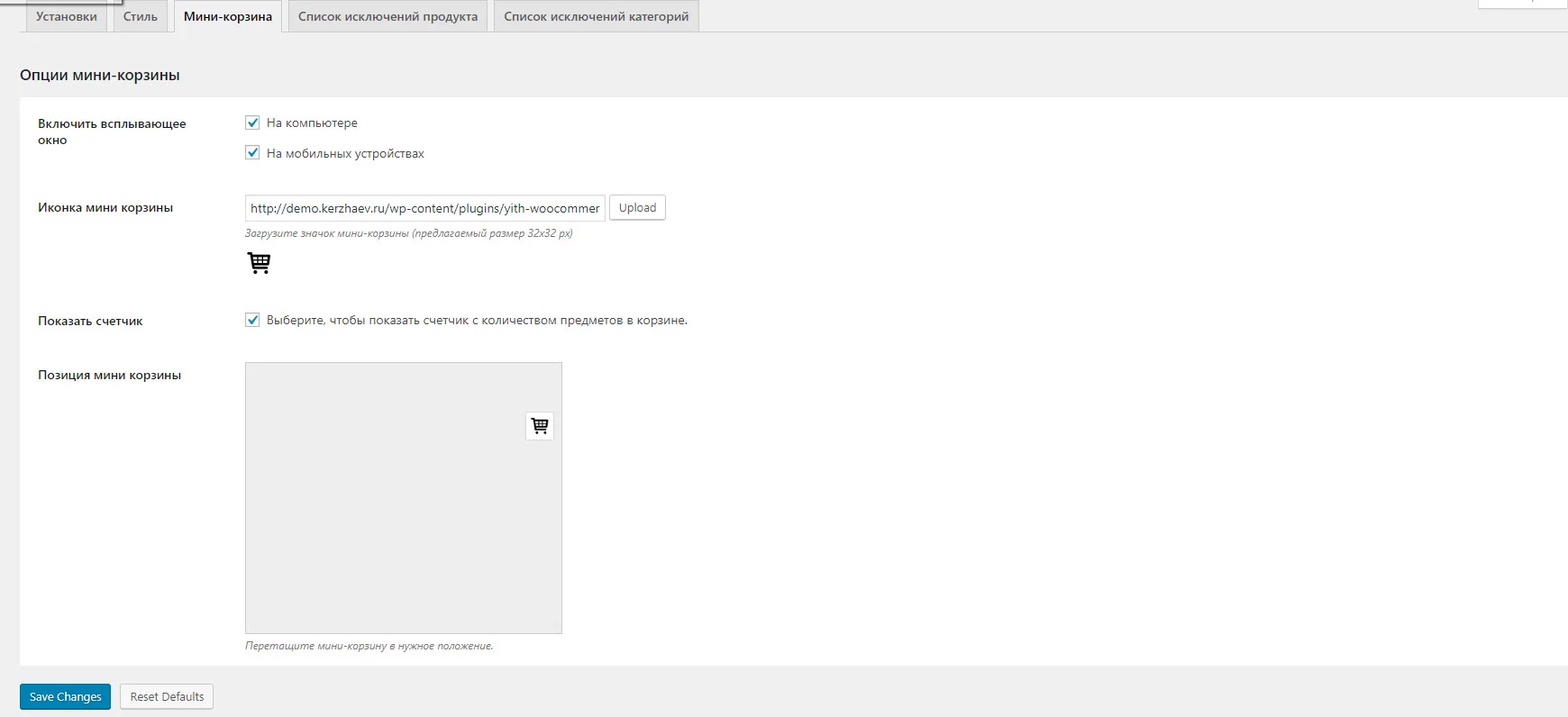Click the uploaded cart icon preview image
Screen dimensions: 1568x717
click(259, 262)
